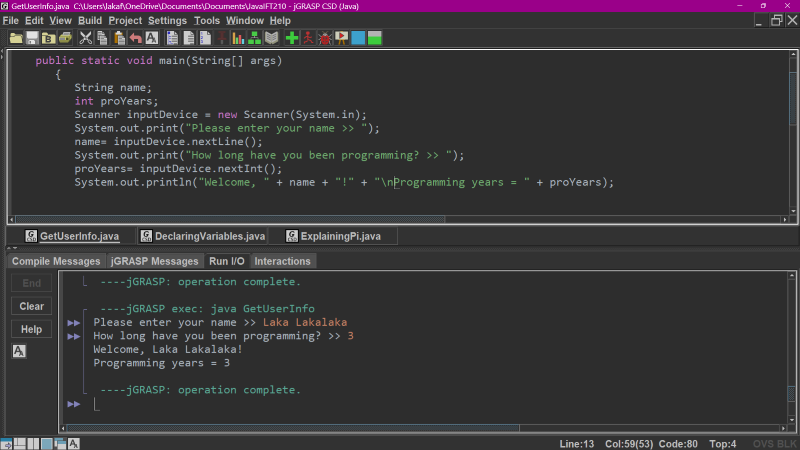Run the program with the red running man
800x450 pixels.
[x=308, y=38]
